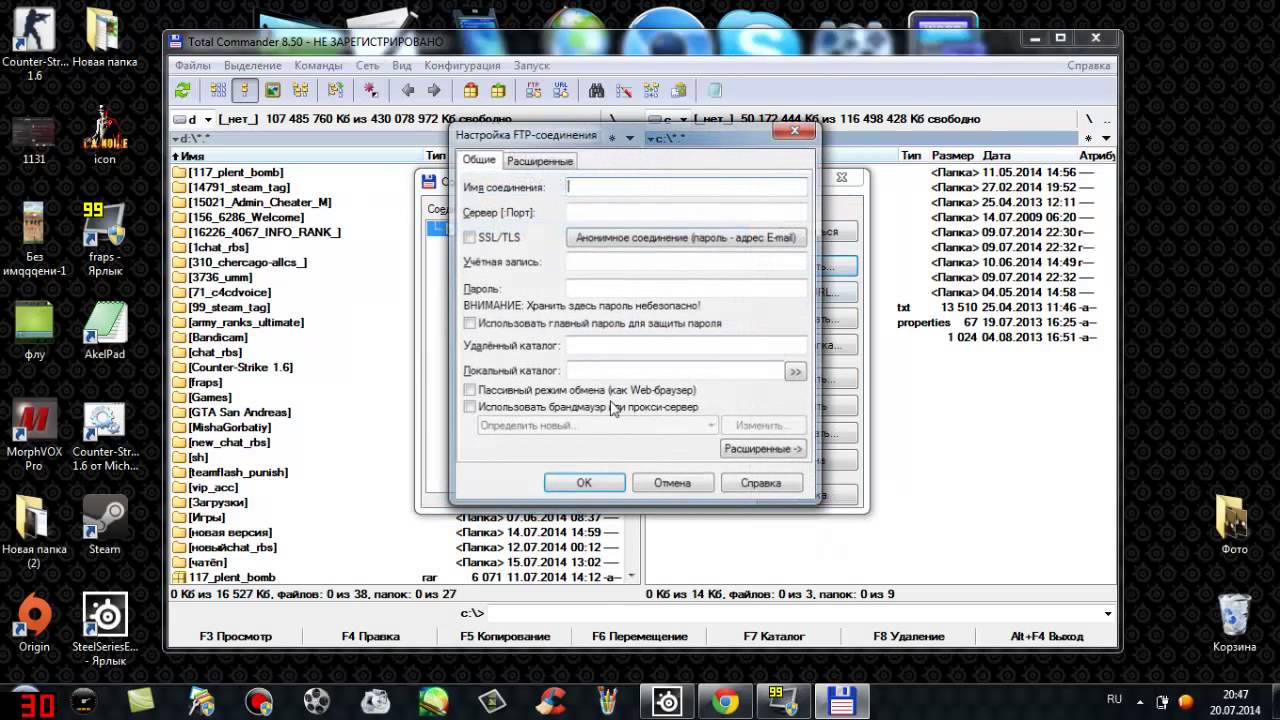Screen dimensions: 1280x720
Task: Open Steam desktop shortcut
Action: 104,526
